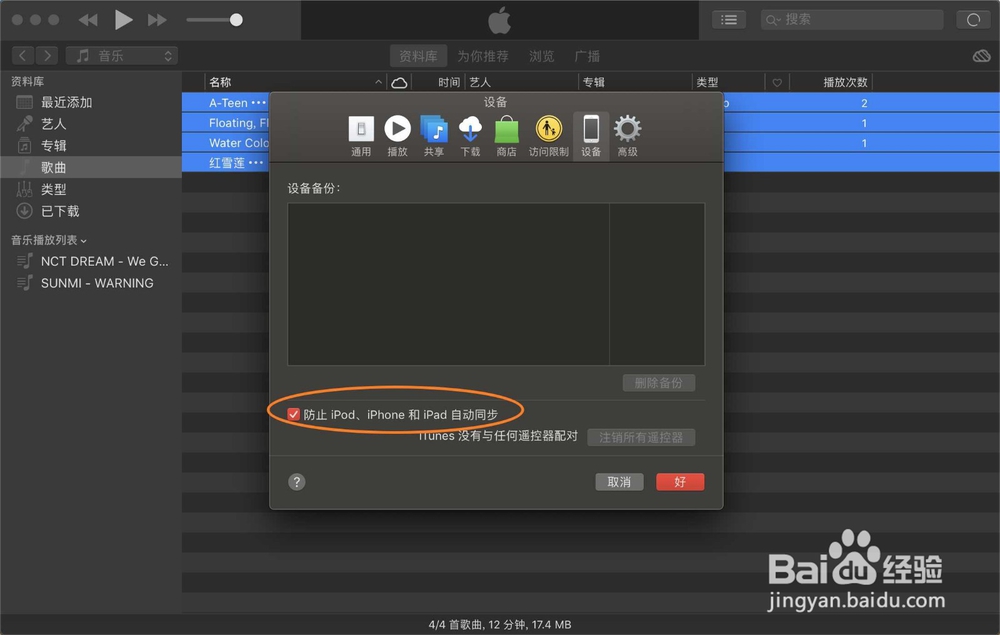Click the help question mark button
This screenshot has height=635, width=1000.
[297, 482]
